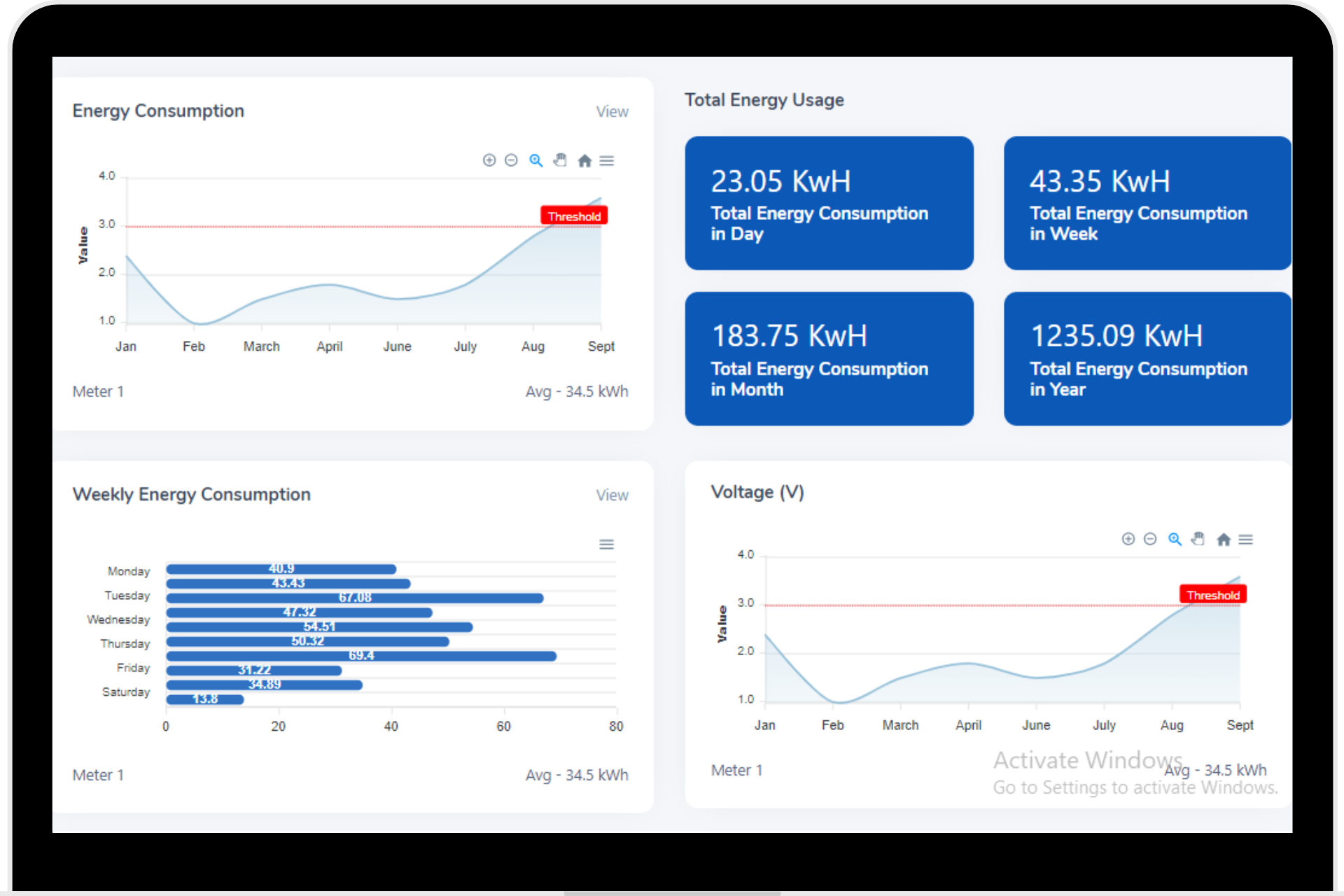Click Feb axis label on Voltage chart
1344x896 pixels.
pyautogui.click(x=832, y=725)
